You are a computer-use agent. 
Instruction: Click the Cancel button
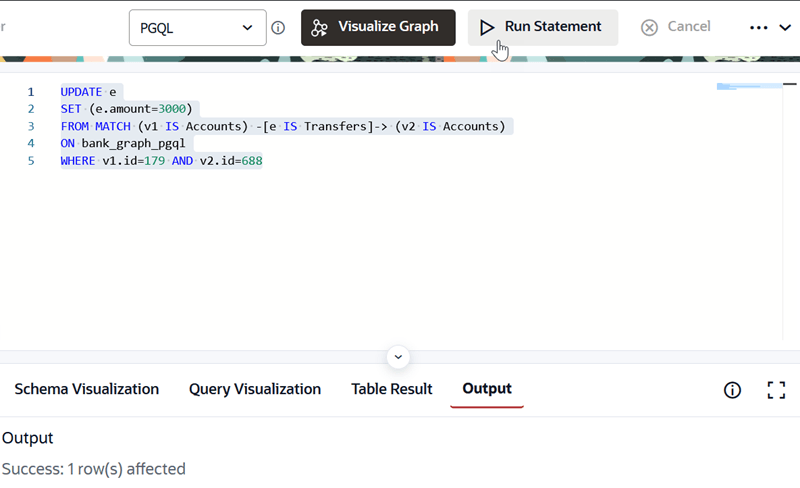[676, 27]
